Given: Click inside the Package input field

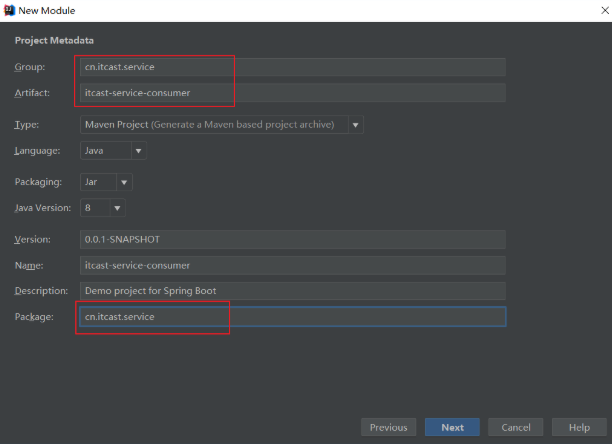Looking at the screenshot, I should point(292,317).
